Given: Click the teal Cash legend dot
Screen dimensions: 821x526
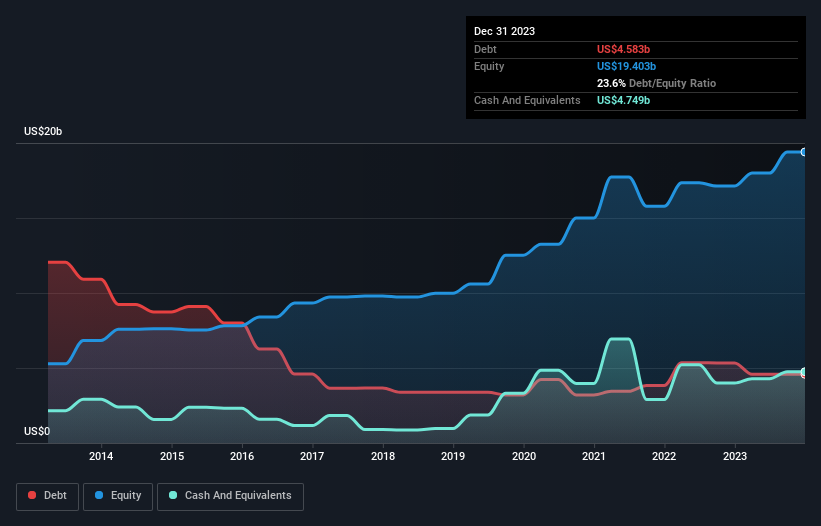Looking at the screenshot, I should (x=173, y=495).
